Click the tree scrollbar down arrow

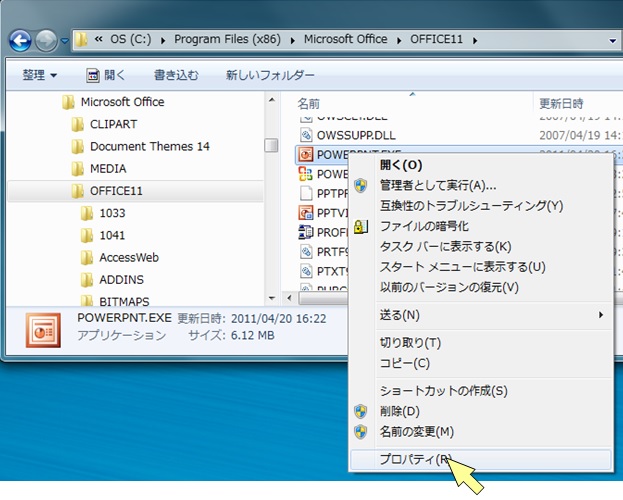point(272,298)
